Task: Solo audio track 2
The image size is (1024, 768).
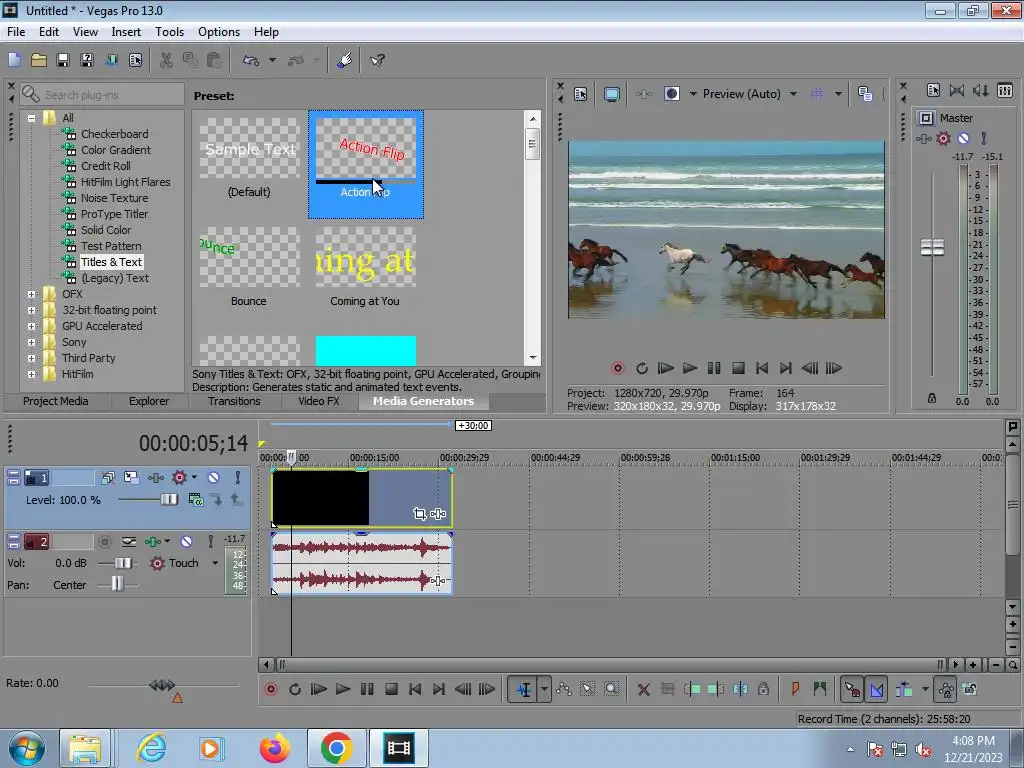Action: [x=210, y=541]
